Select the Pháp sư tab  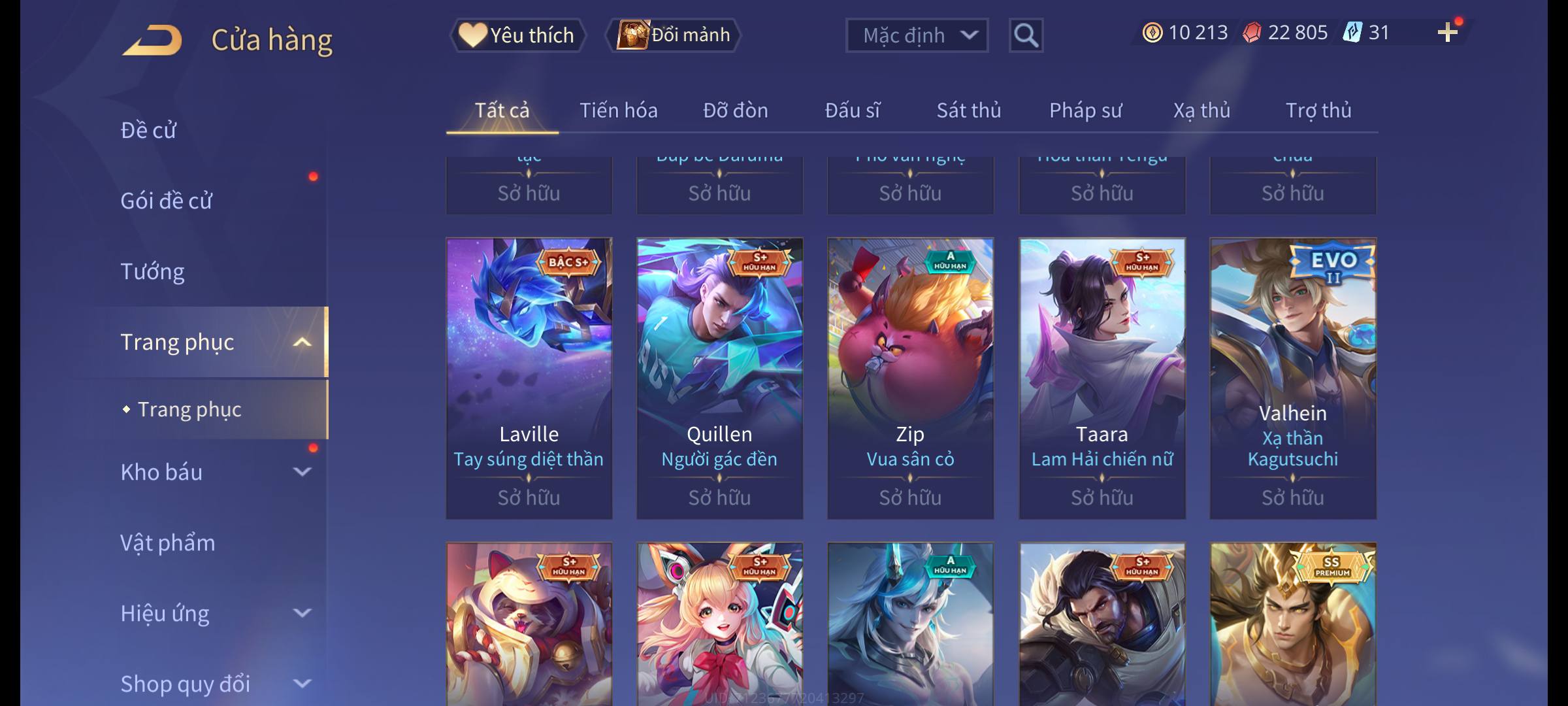click(1085, 110)
